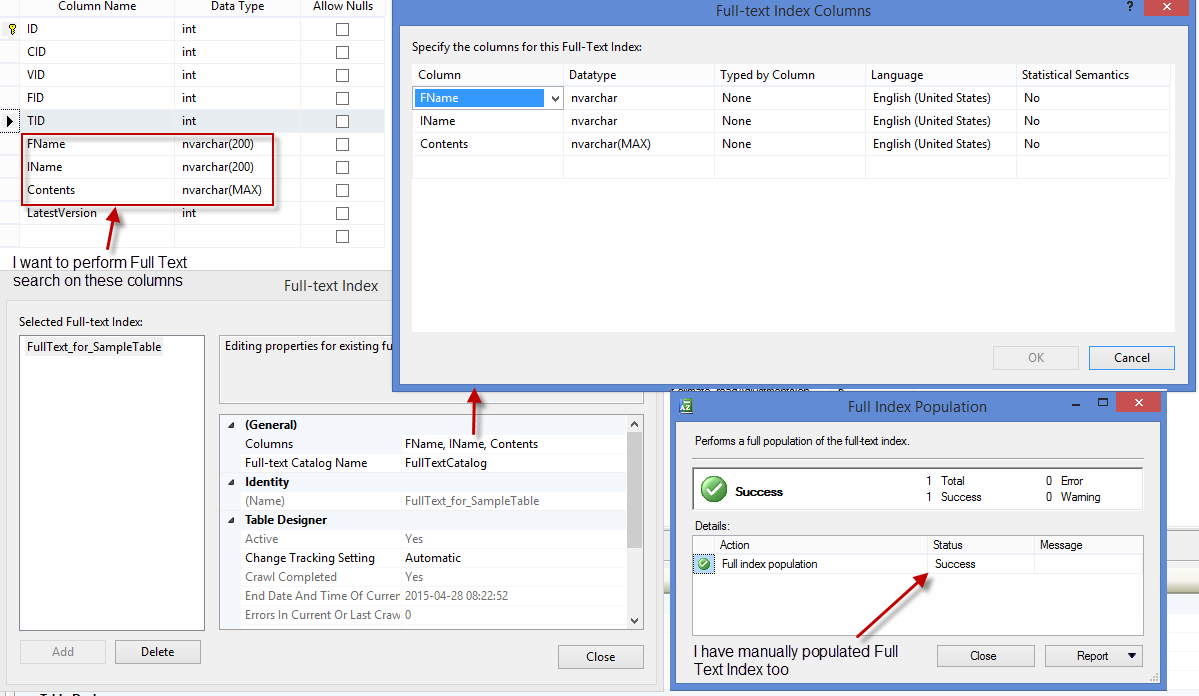Click the Crawl Completed property row
The image size is (1199, 696).
pos(424,577)
